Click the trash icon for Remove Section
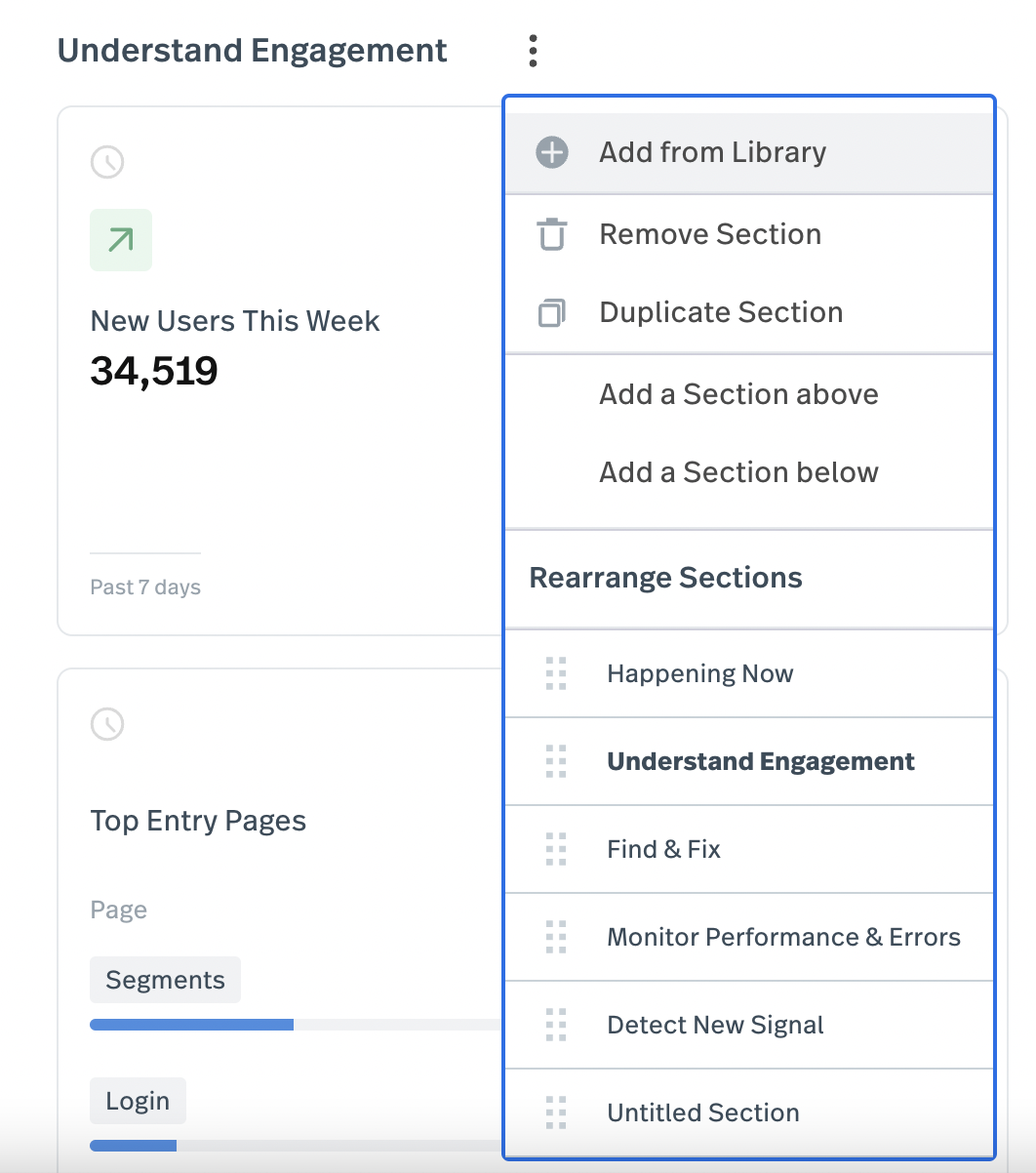The height and width of the screenshot is (1173, 1036). pyautogui.click(x=552, y=235)
